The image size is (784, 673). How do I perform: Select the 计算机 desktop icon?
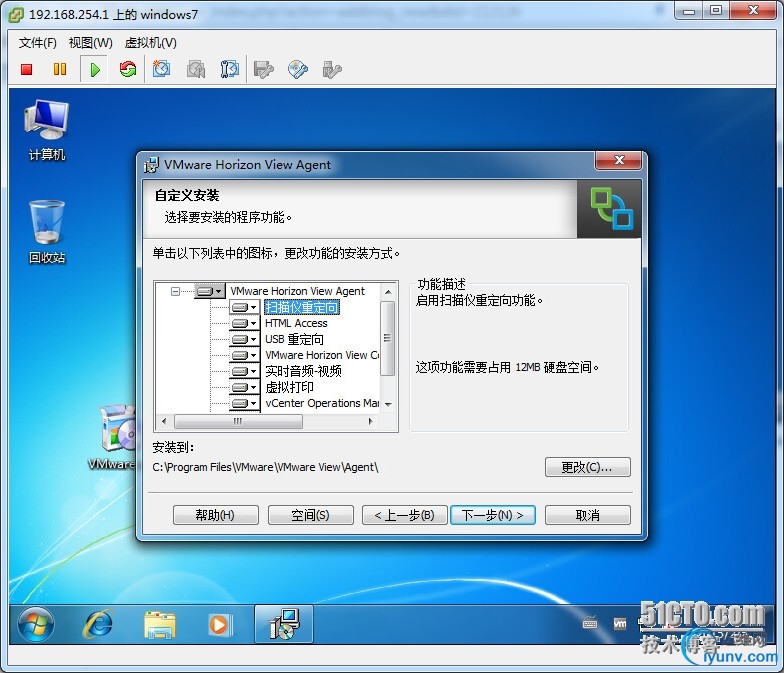46,130
